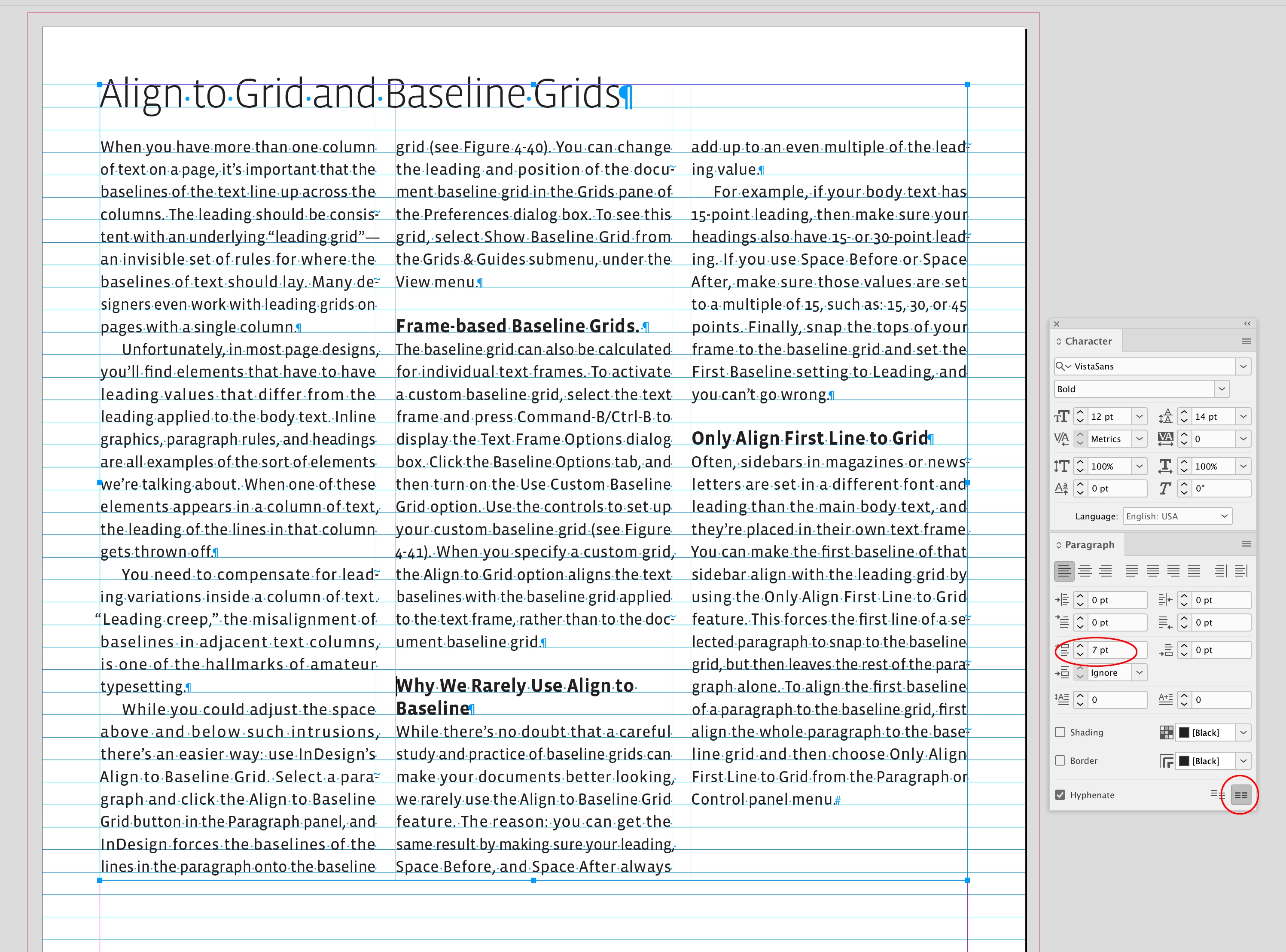1286x952 pixels.
Task: Click the Align to Baseline Grid button
Action: coord(1240,795)
